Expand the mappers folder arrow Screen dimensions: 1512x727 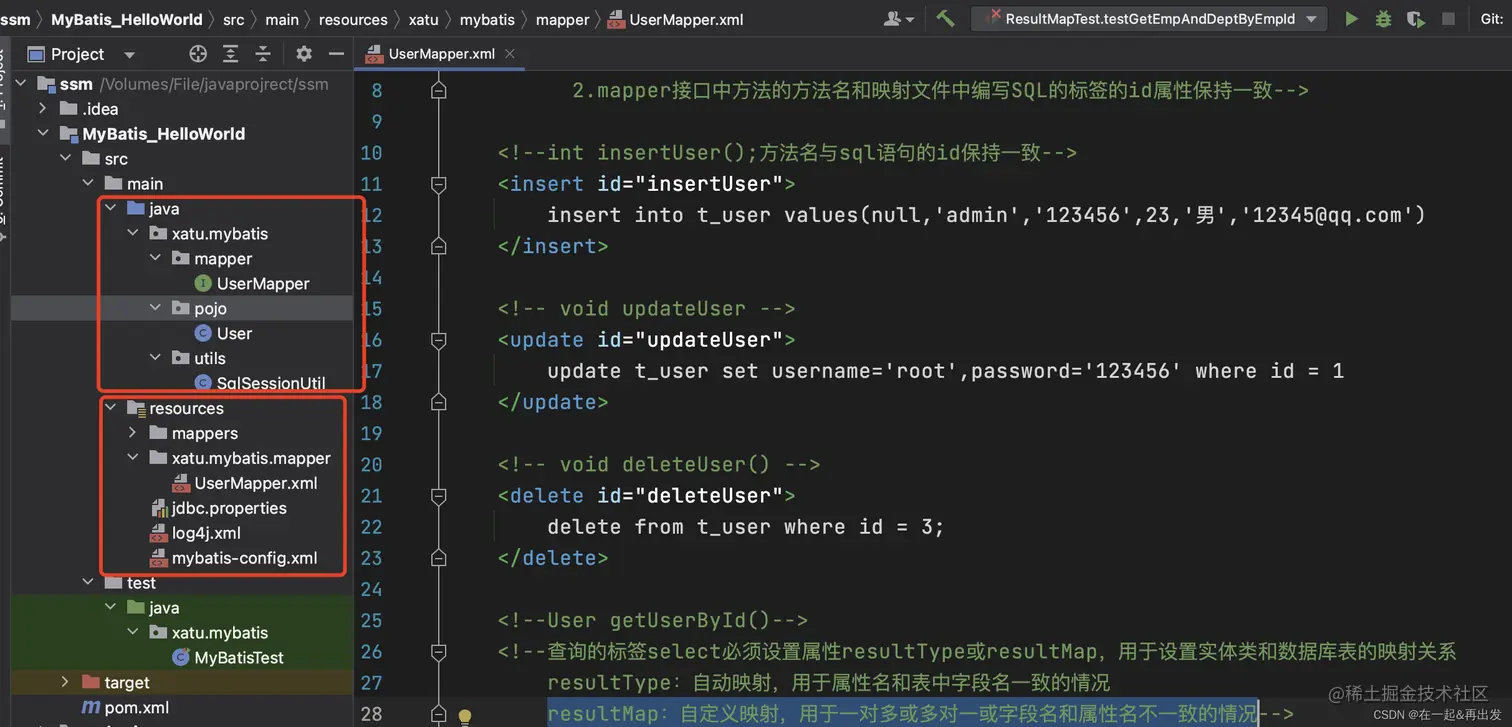[132, 433]
